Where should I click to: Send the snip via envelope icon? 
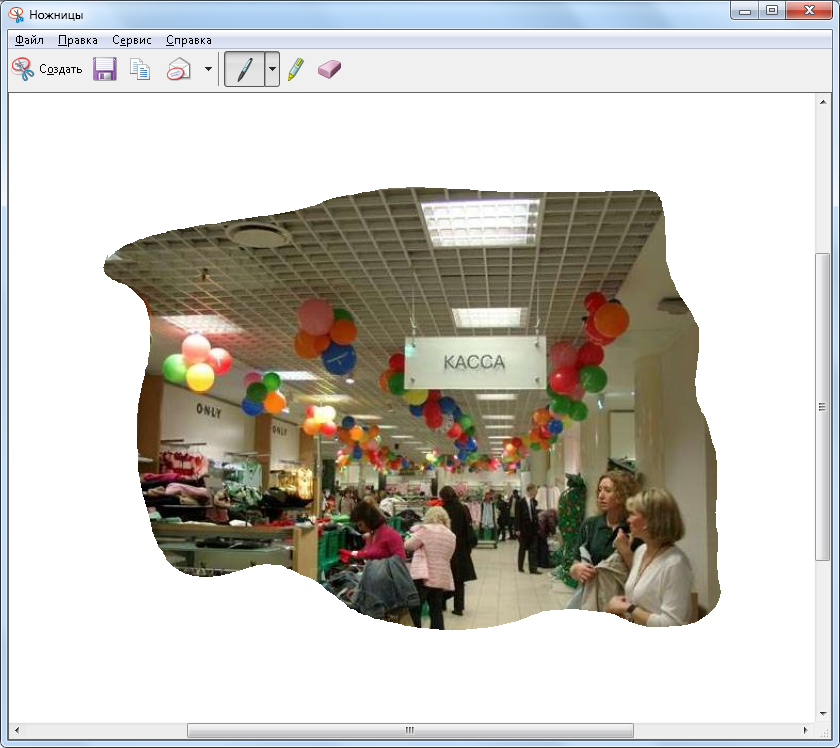(178, 69)
